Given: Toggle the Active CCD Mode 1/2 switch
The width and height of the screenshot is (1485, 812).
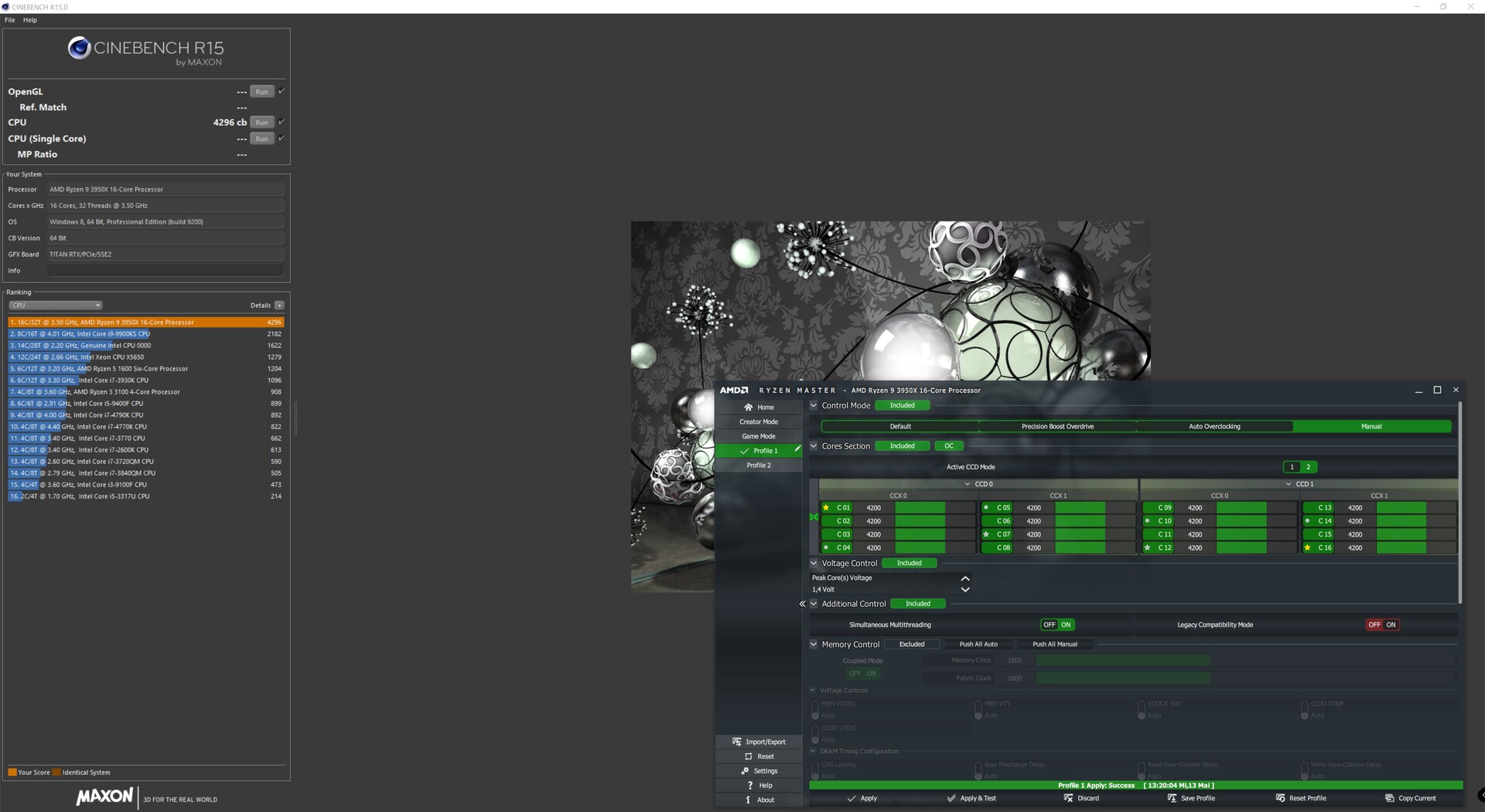Looking at the screenshot, I should [x=1300, y=467].
